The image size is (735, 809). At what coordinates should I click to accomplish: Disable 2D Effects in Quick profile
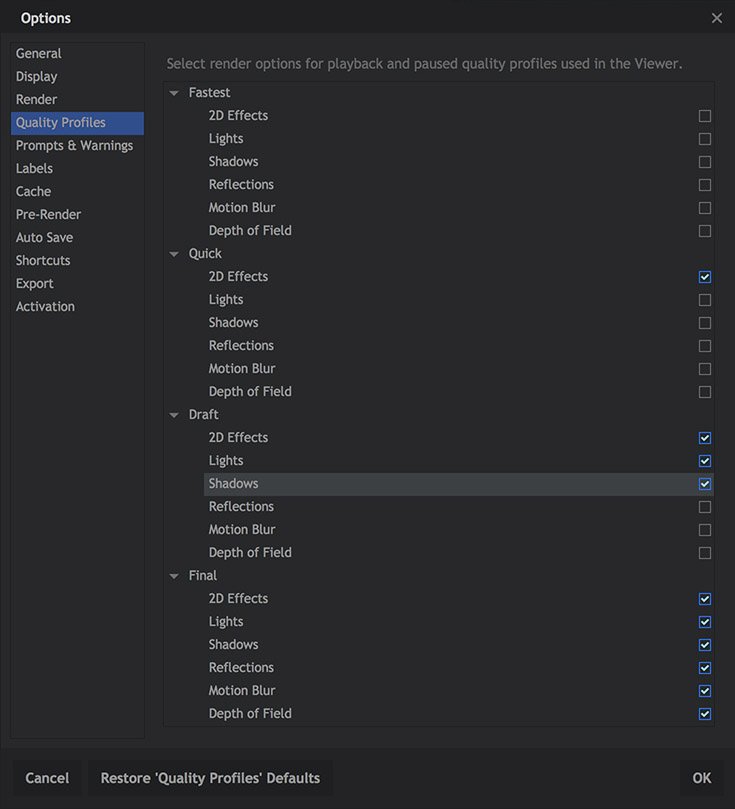pos(705,277)
